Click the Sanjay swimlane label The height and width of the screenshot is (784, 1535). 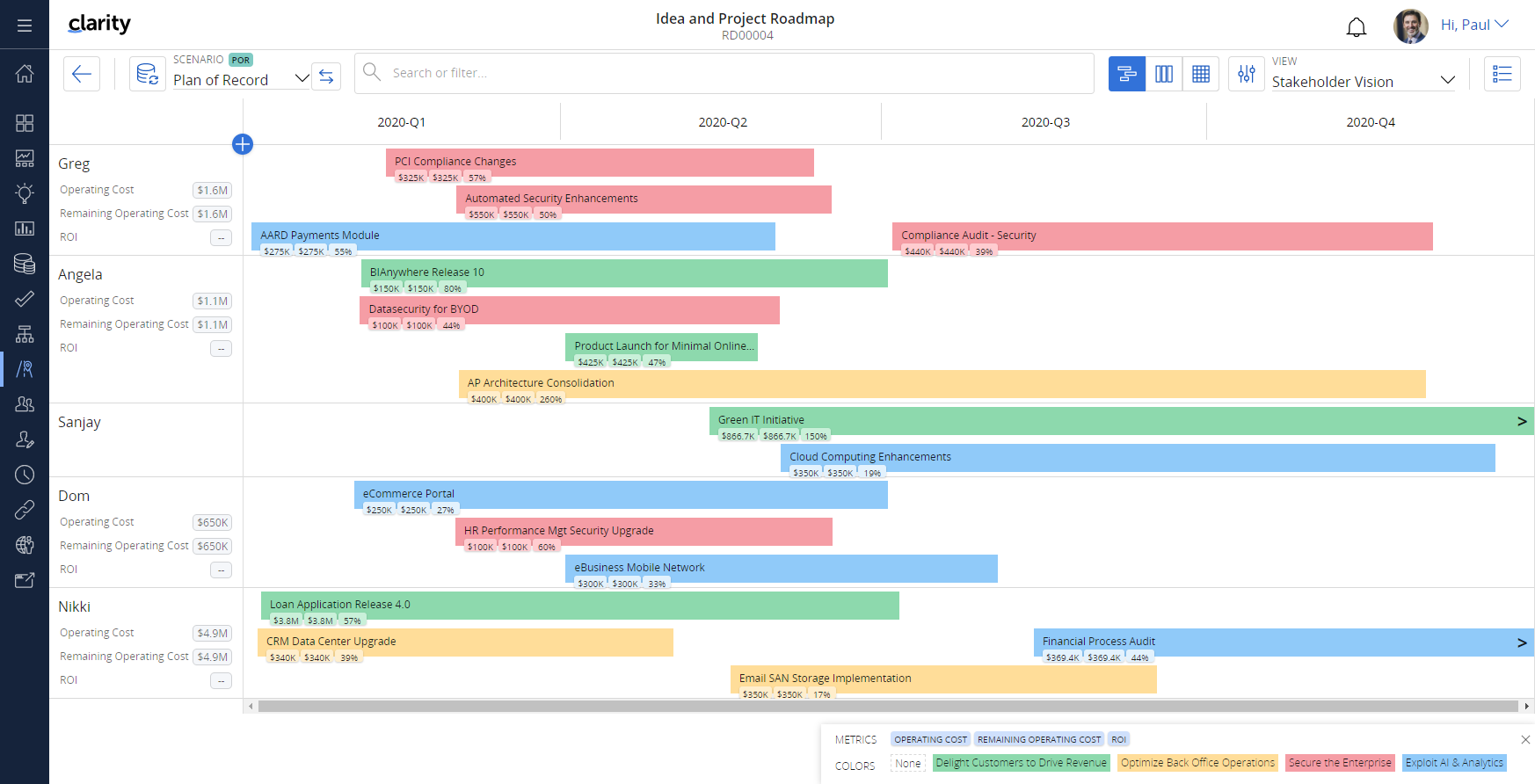(x=79, y=422)
